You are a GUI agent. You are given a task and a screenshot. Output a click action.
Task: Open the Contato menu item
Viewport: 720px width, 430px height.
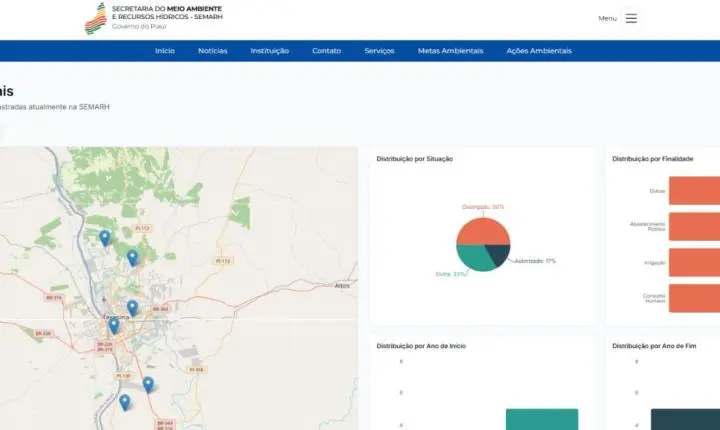[x=326, y=51]
